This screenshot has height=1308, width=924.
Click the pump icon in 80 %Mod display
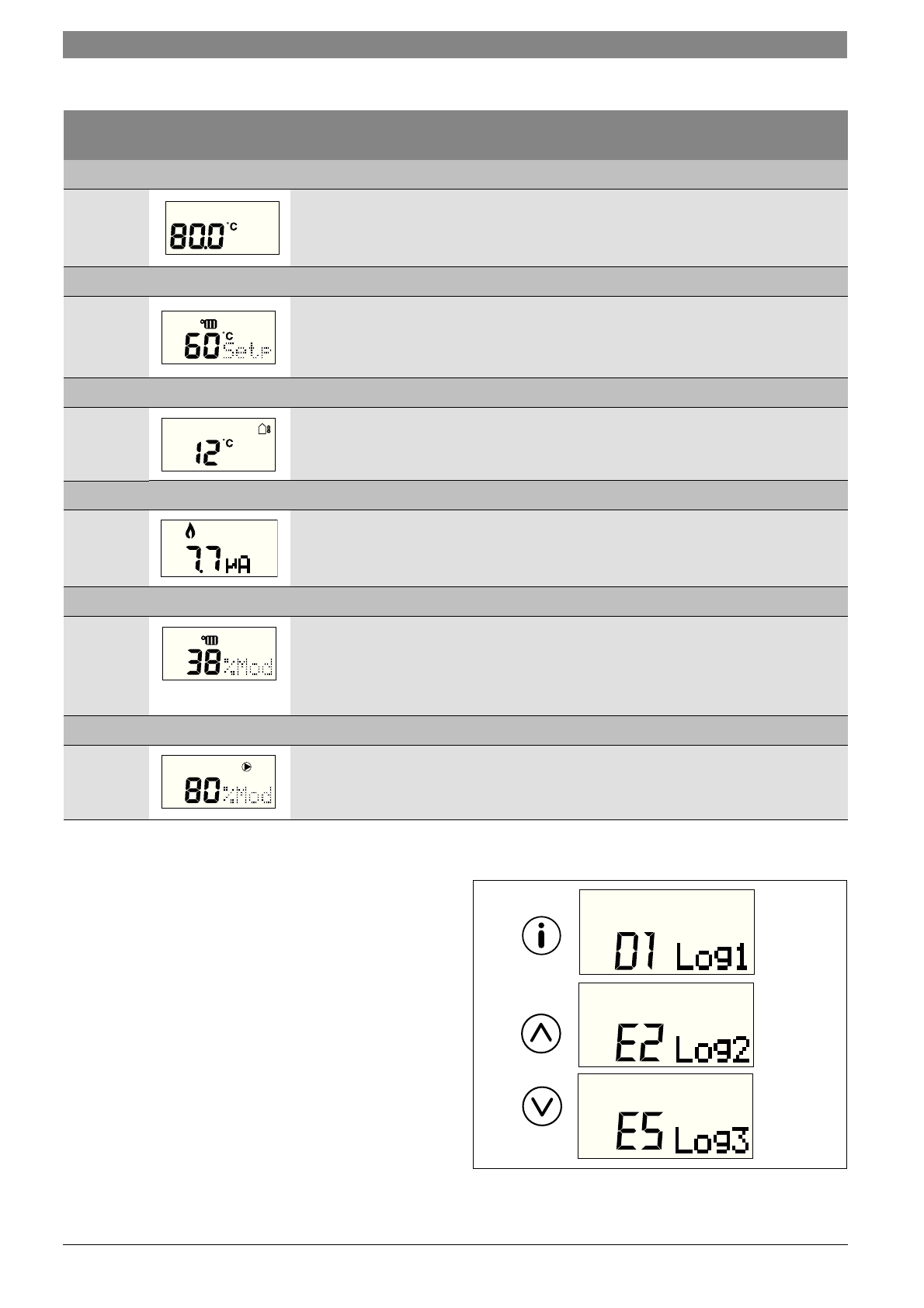coord(247,767)
